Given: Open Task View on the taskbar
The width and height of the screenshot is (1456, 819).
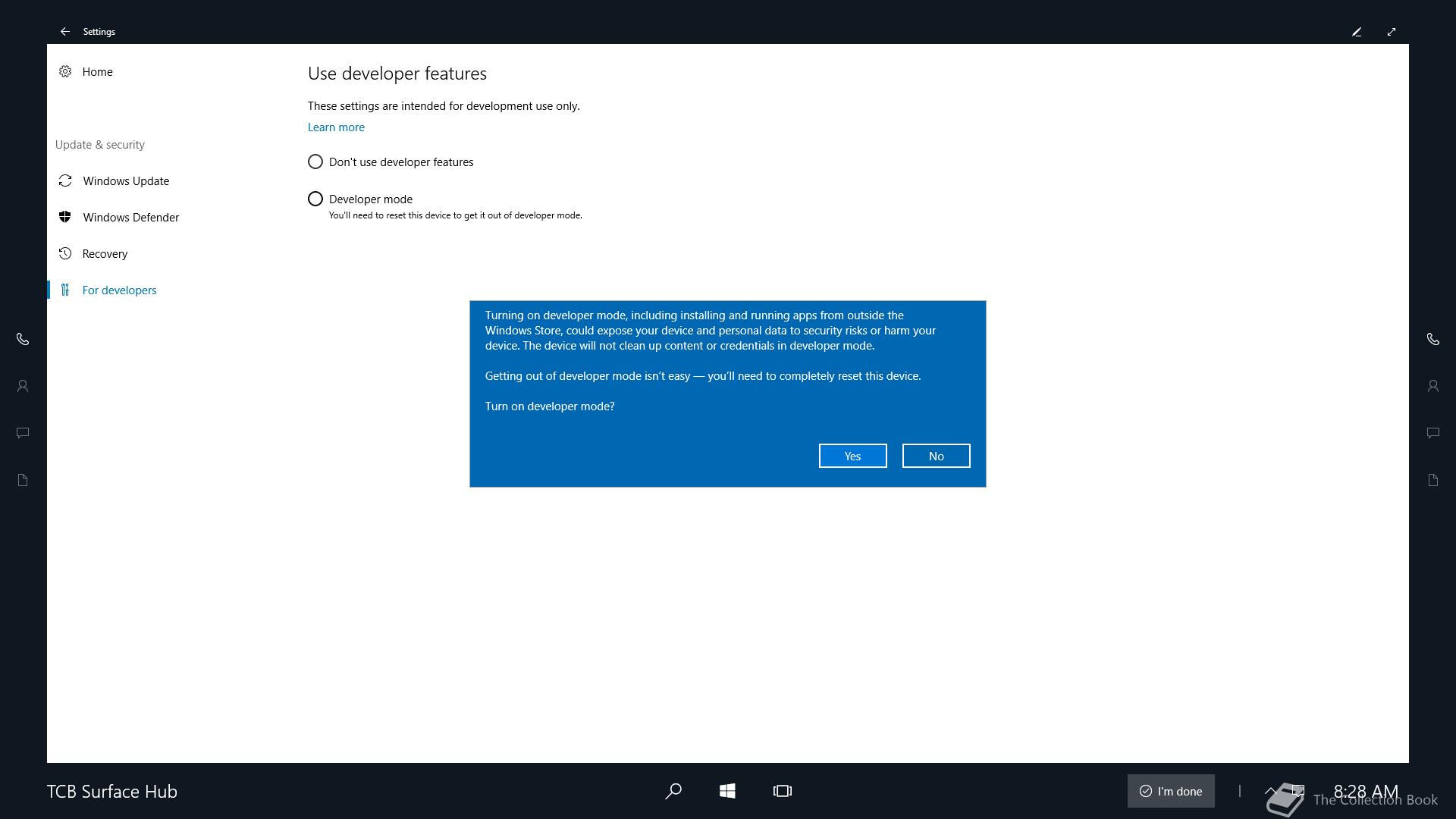Looking at the screenshot, I should (782, 791).
